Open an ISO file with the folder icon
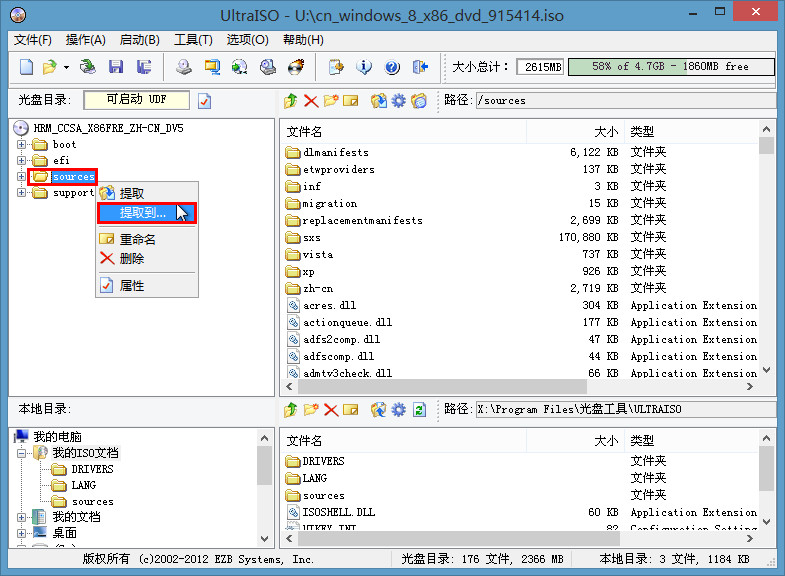This screenshot has width=785, height=576. pos(50,67)
